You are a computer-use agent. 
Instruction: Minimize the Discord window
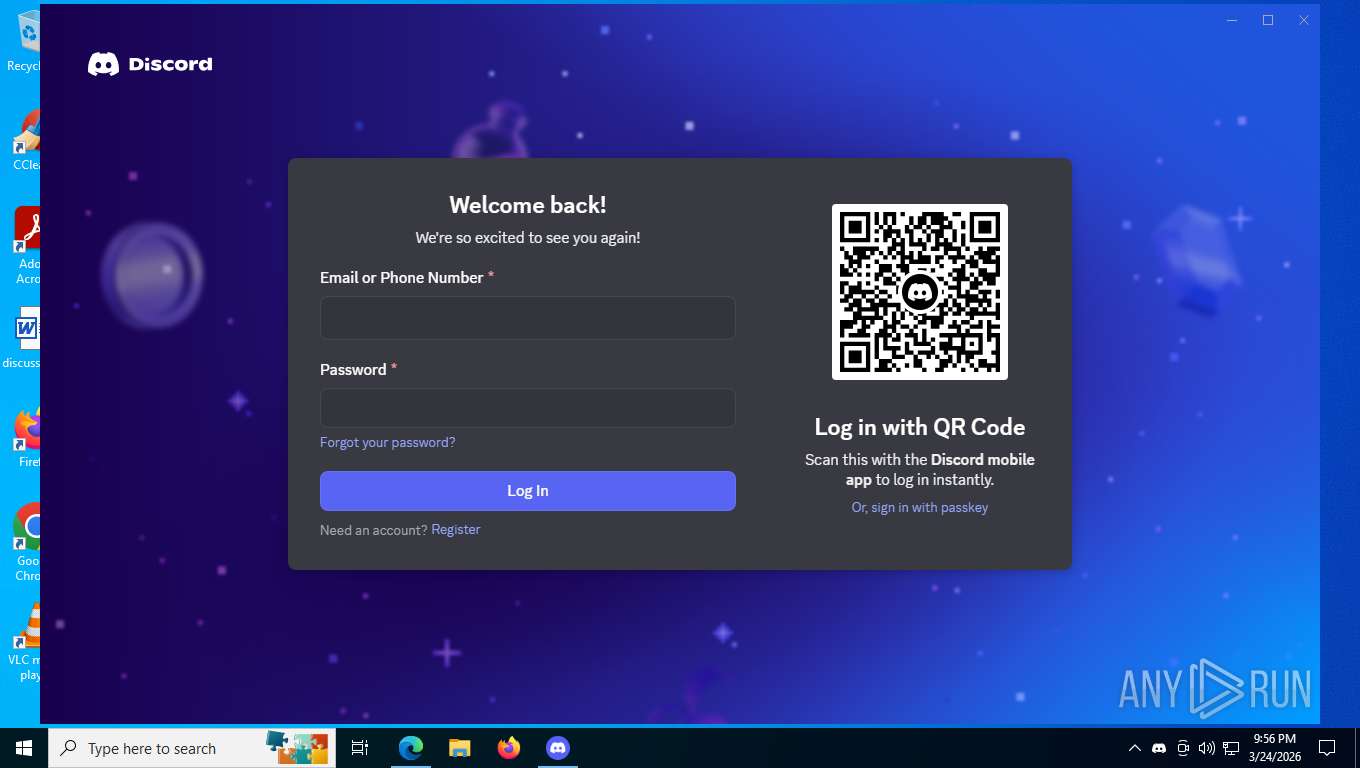pos(1232,20)
